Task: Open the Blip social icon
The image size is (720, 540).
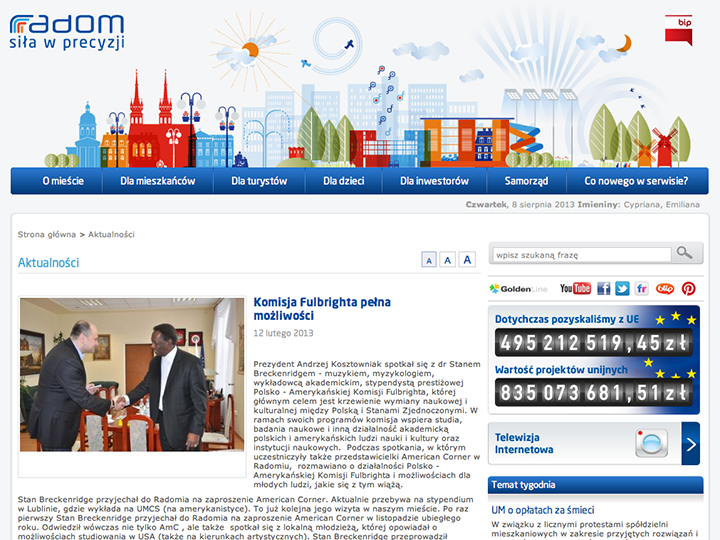Action: point(664,288)
